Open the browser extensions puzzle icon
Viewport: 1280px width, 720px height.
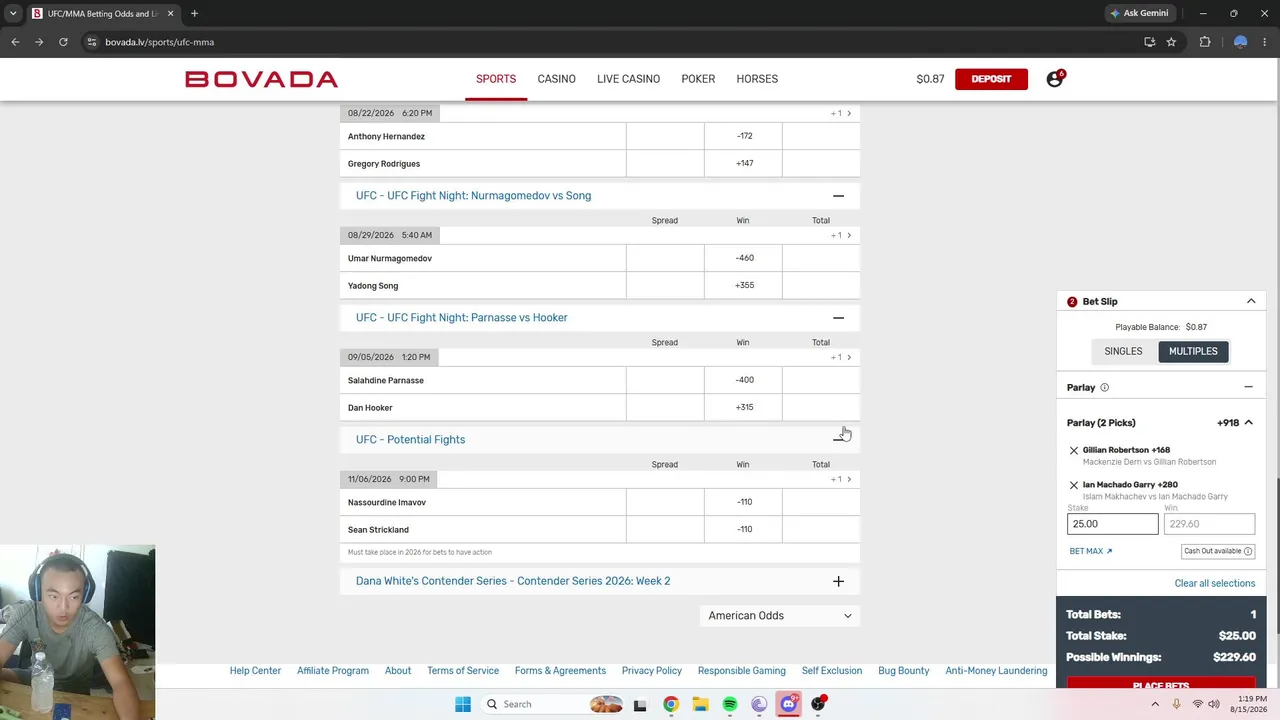pos(1205,42)
